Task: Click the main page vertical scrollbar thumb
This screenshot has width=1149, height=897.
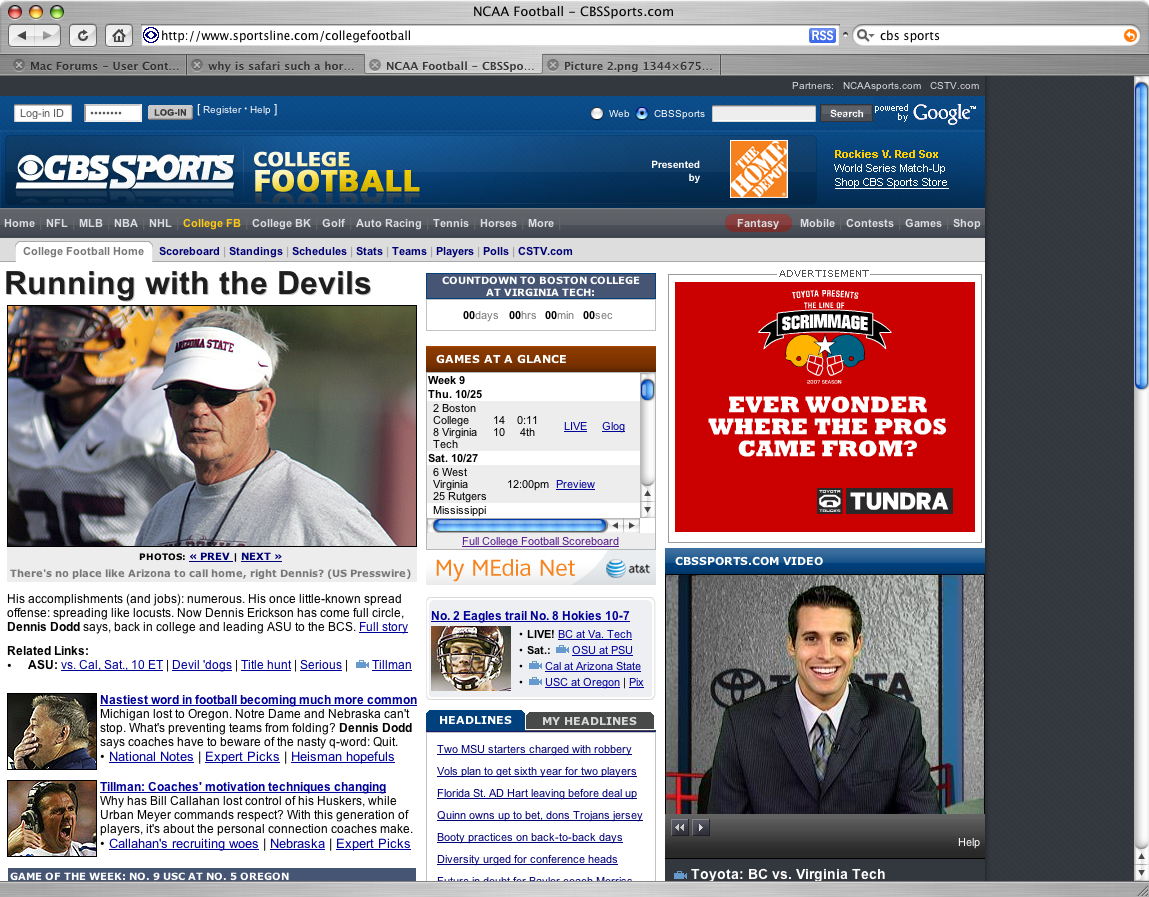Action: pos(1141,235)
